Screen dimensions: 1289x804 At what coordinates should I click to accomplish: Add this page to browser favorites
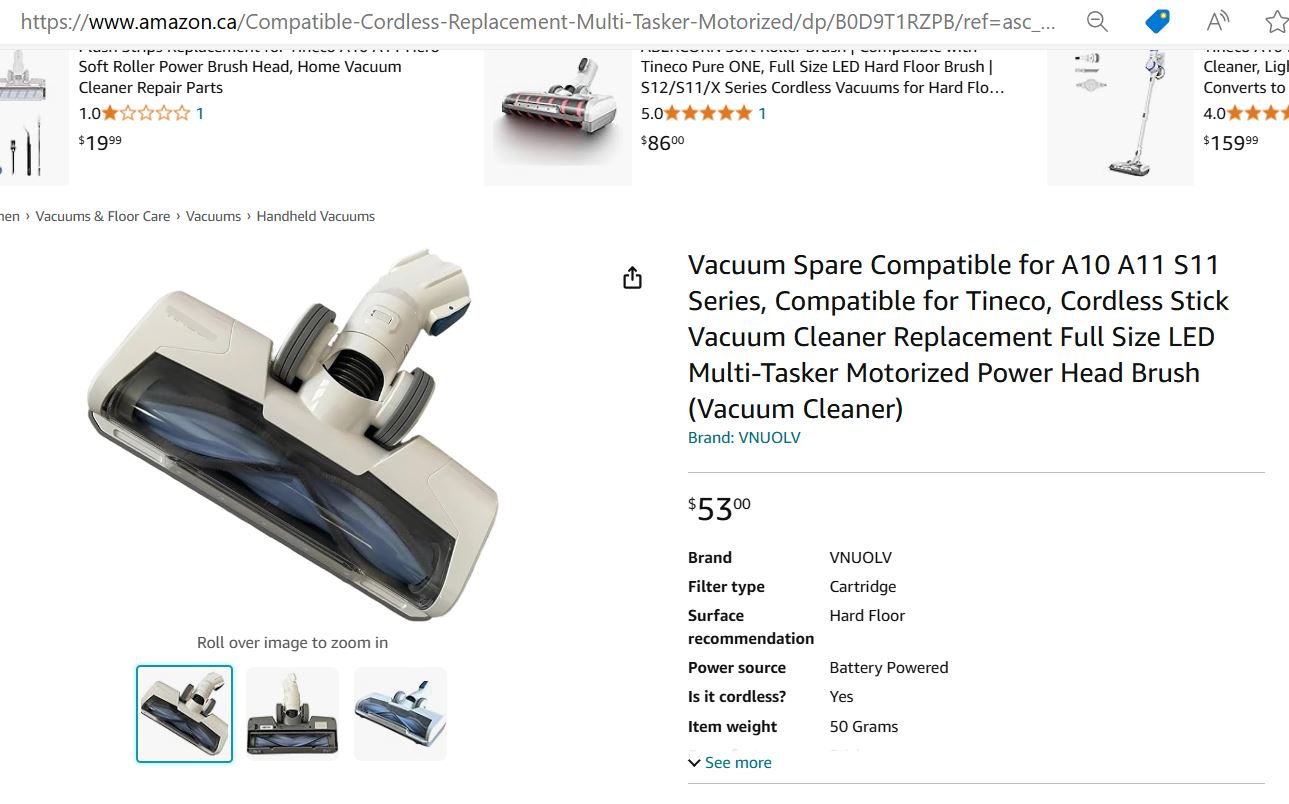pyautogui.click(x=1275, y=21)
